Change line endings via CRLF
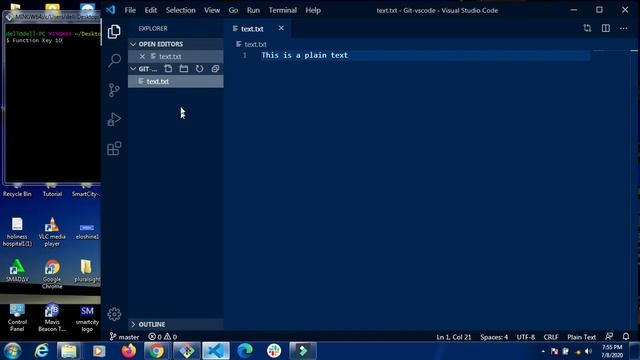This screenshot has width=640, height=360. click(551, 337)
